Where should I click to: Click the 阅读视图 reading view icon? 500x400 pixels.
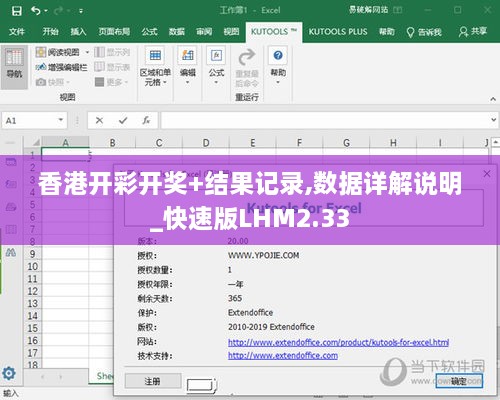(x=41, y=52)
